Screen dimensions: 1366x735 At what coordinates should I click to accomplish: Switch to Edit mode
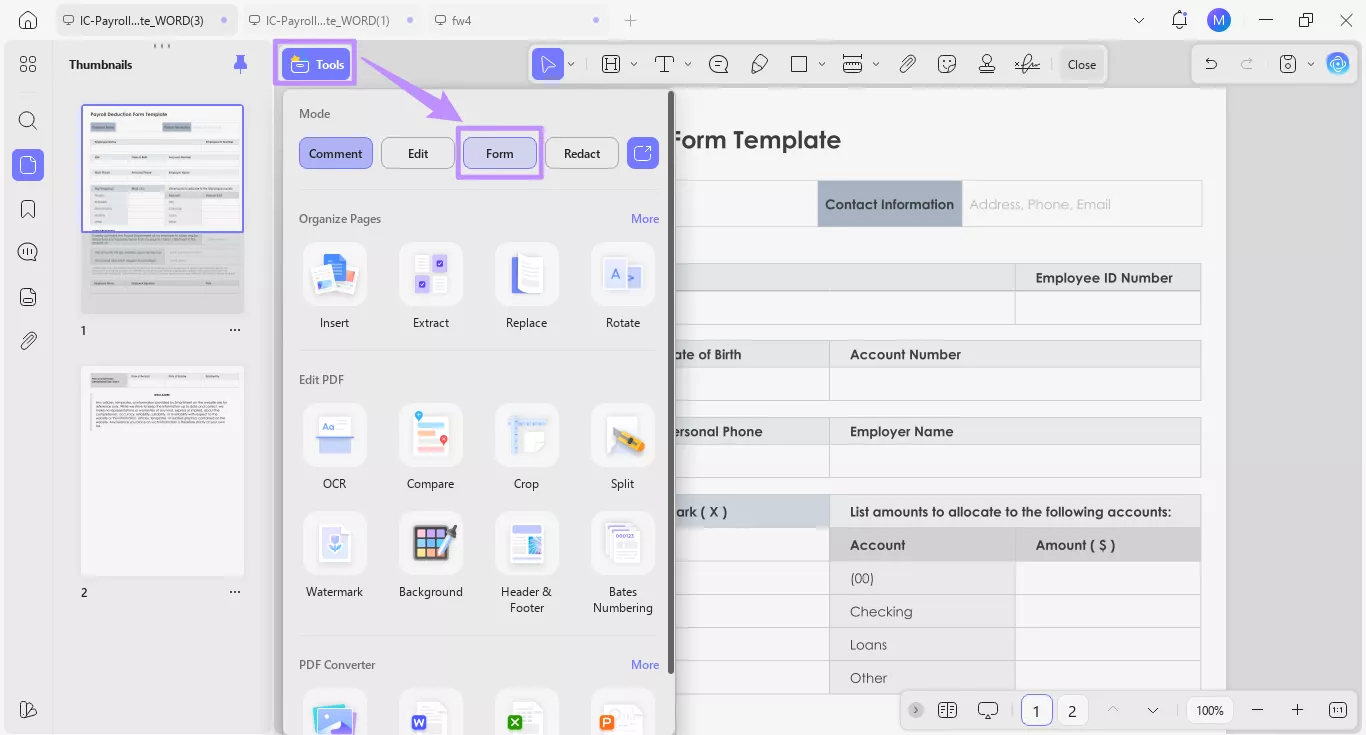417,152
